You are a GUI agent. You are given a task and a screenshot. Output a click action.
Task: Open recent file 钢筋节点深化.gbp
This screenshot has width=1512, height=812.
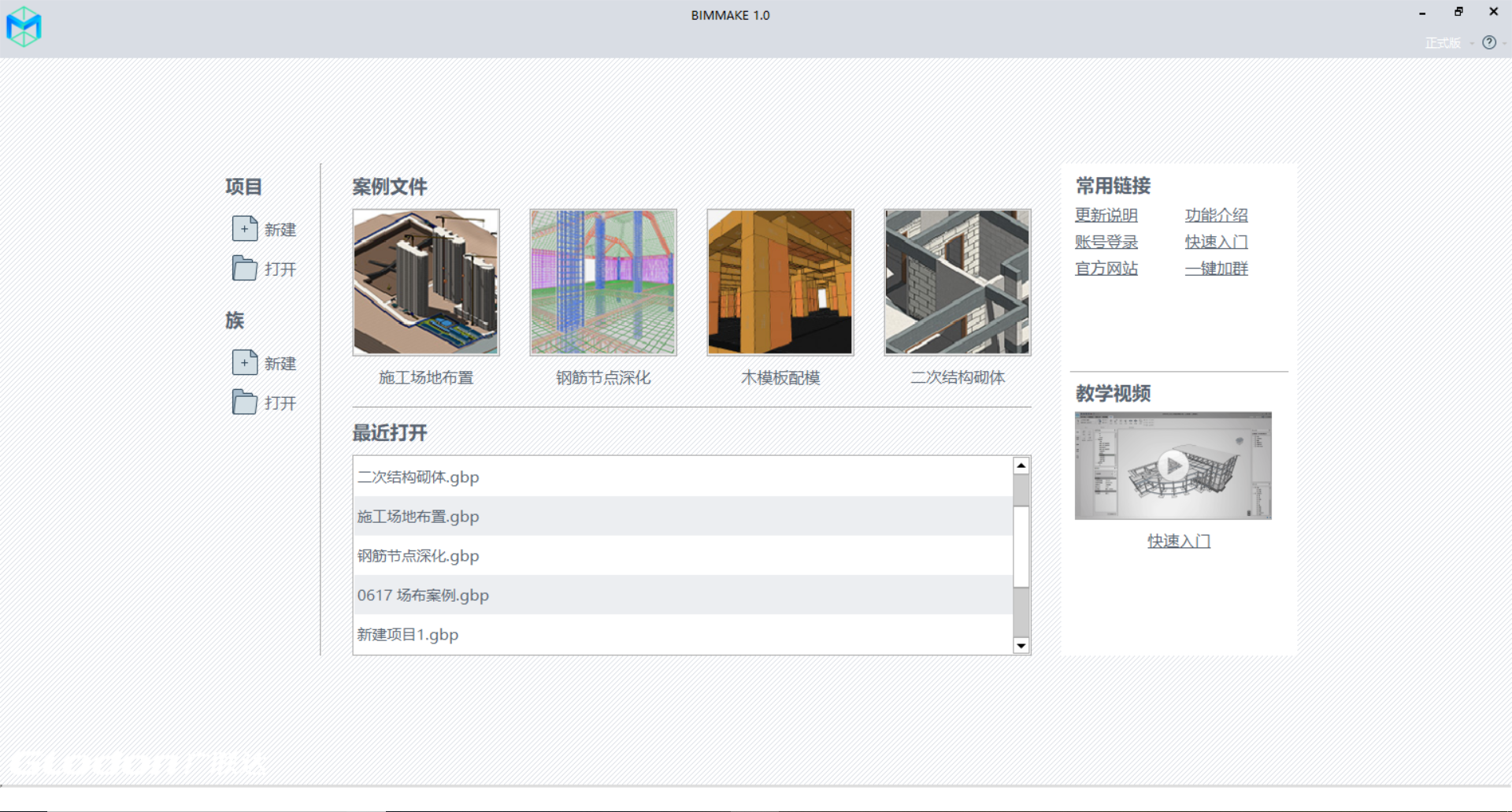point(683,555)
